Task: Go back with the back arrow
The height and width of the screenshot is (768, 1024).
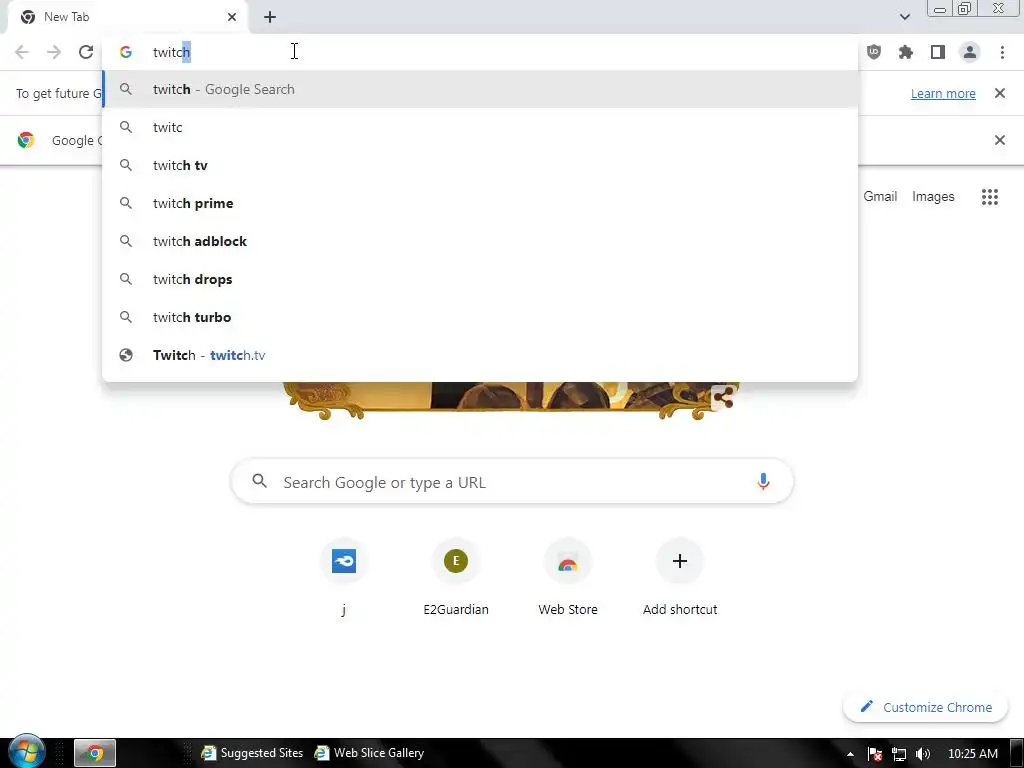Action: point(22,52)
